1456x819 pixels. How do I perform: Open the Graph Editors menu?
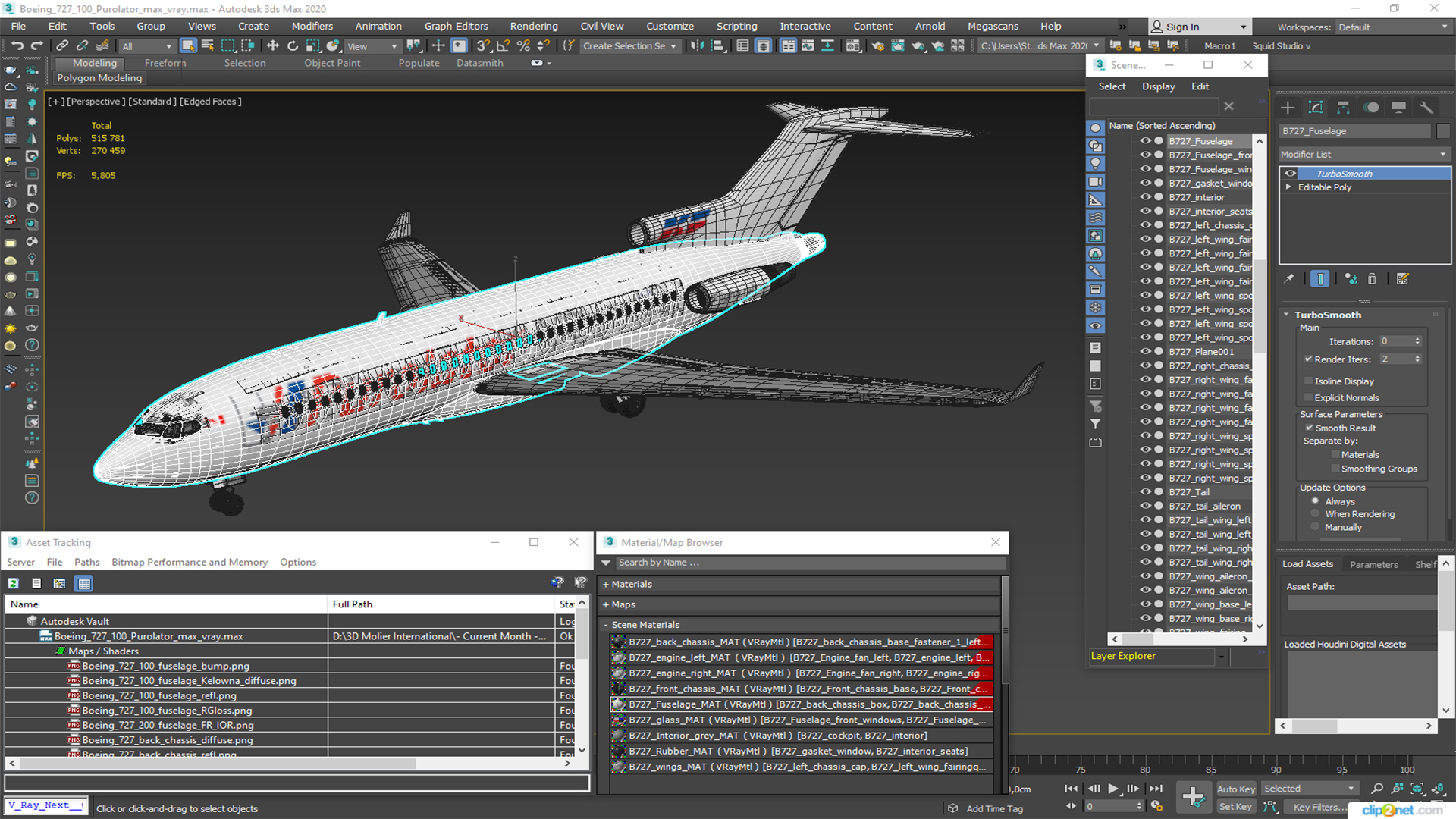pyautogui.click(x=456, y=27)
